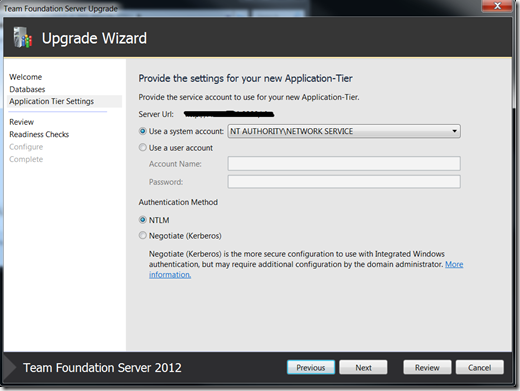
Task: Click the Account Name input field
Action: pos(344,164)
